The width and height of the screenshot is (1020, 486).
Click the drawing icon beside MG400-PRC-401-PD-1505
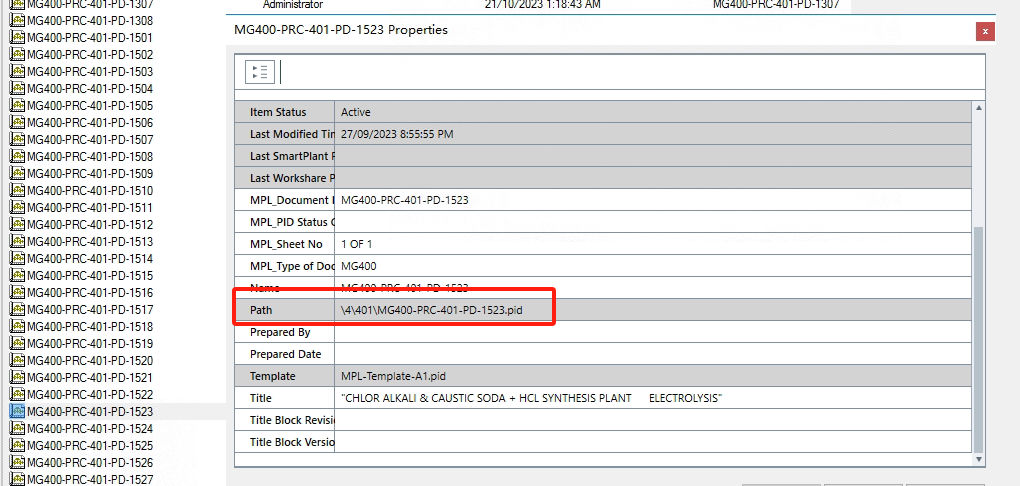click(17, 105)
